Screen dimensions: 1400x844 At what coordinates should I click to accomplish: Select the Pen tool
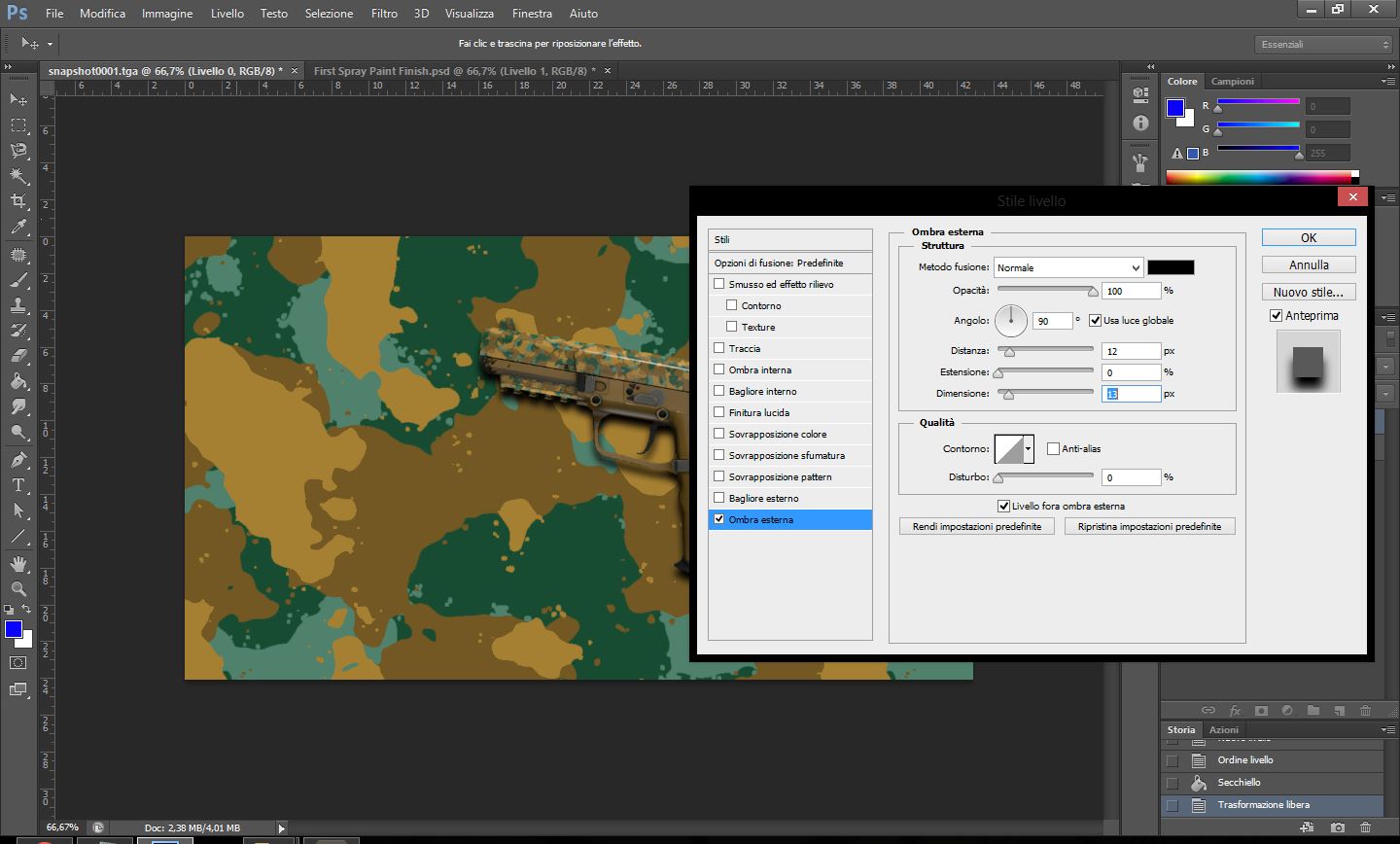[18, 459]
